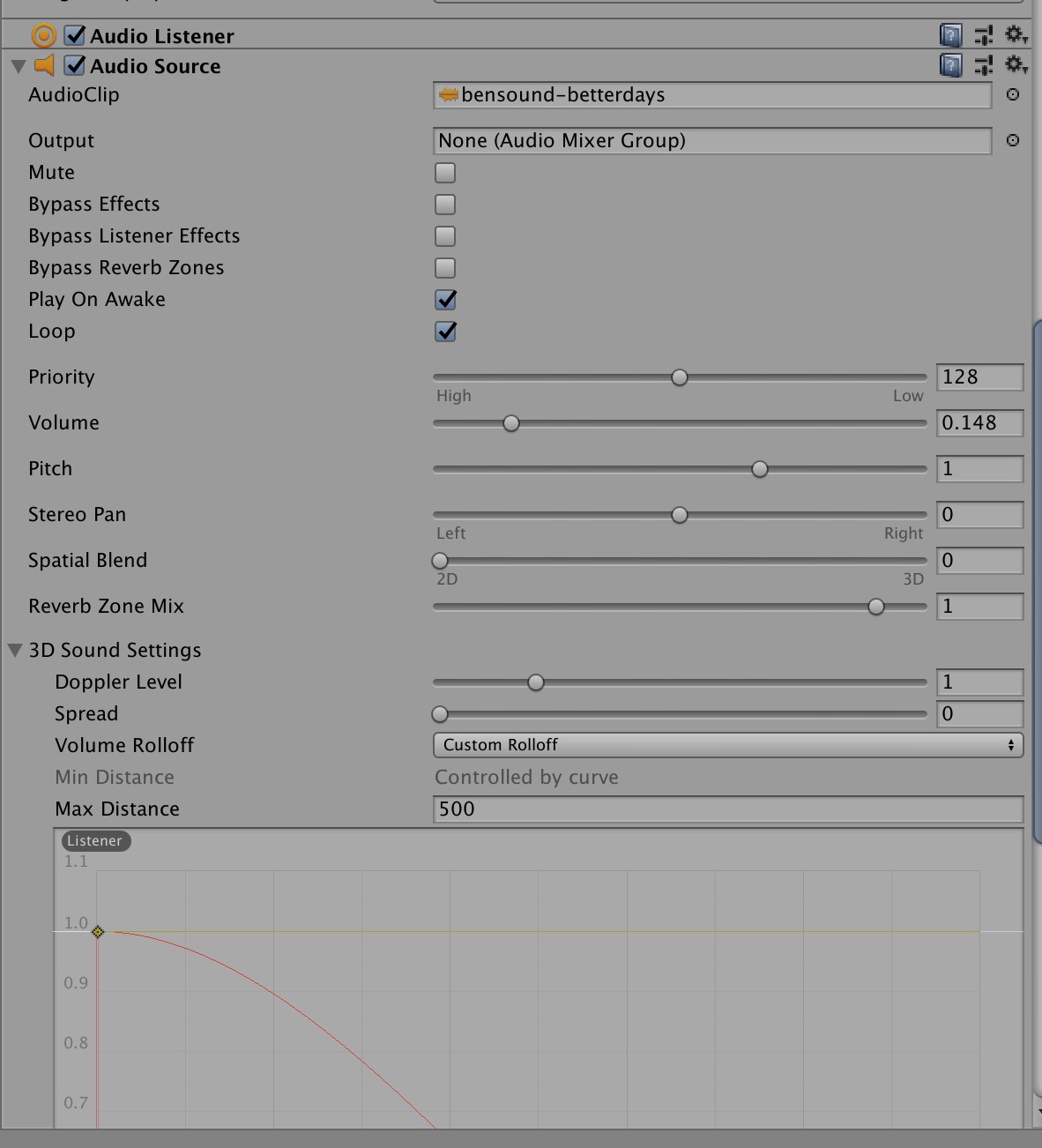1042x1148 pixels.
Task: Turn off Loop playback
Action: pos(444,332)
